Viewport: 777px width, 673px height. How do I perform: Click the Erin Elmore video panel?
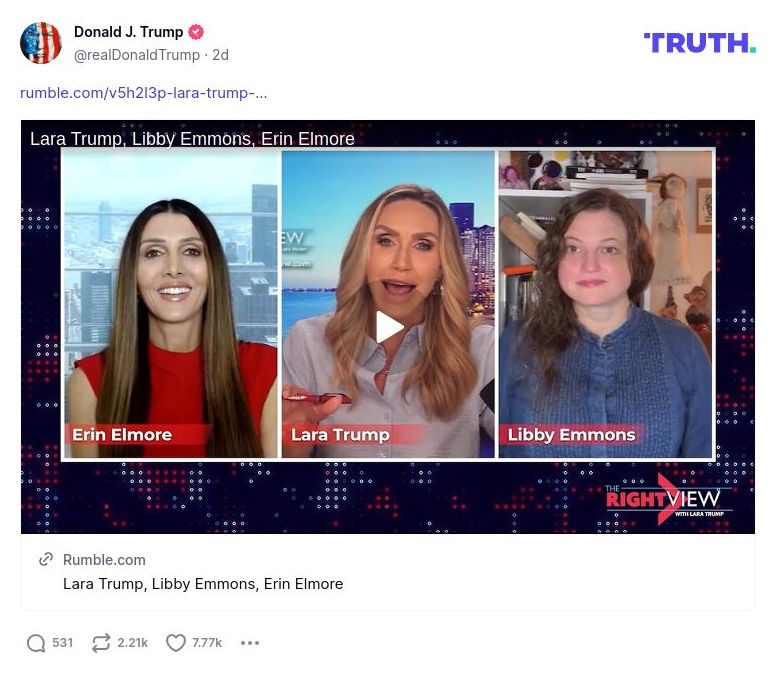pyautogui.click(x=171, y=304)
